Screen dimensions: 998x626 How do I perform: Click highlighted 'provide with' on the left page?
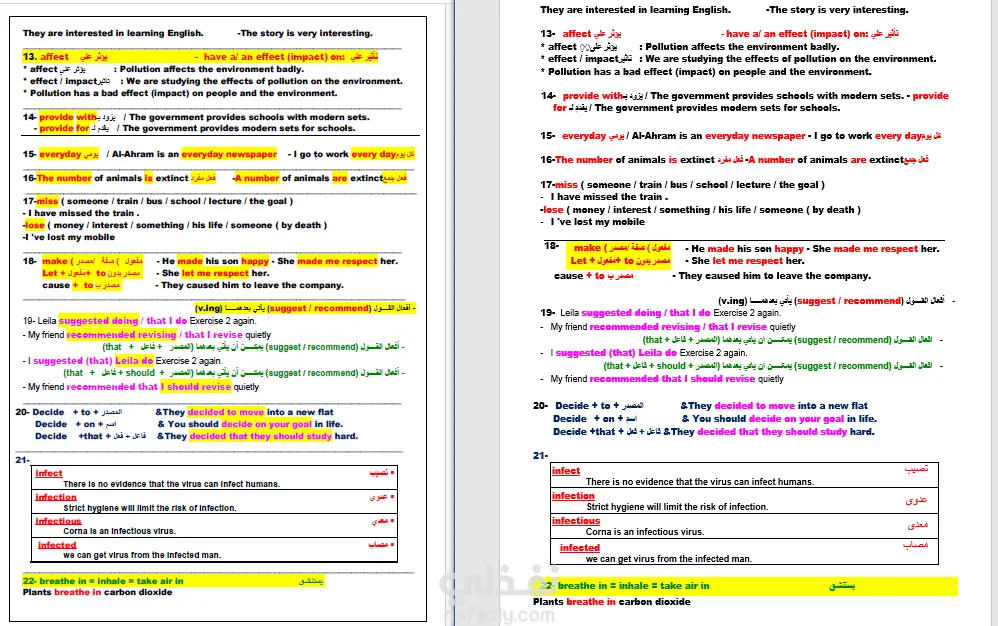(67, 117)
